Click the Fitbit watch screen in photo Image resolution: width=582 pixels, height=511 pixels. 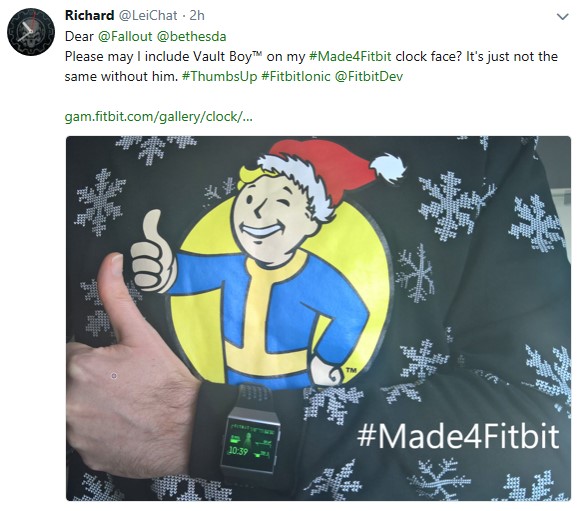[x=251, y=442]
